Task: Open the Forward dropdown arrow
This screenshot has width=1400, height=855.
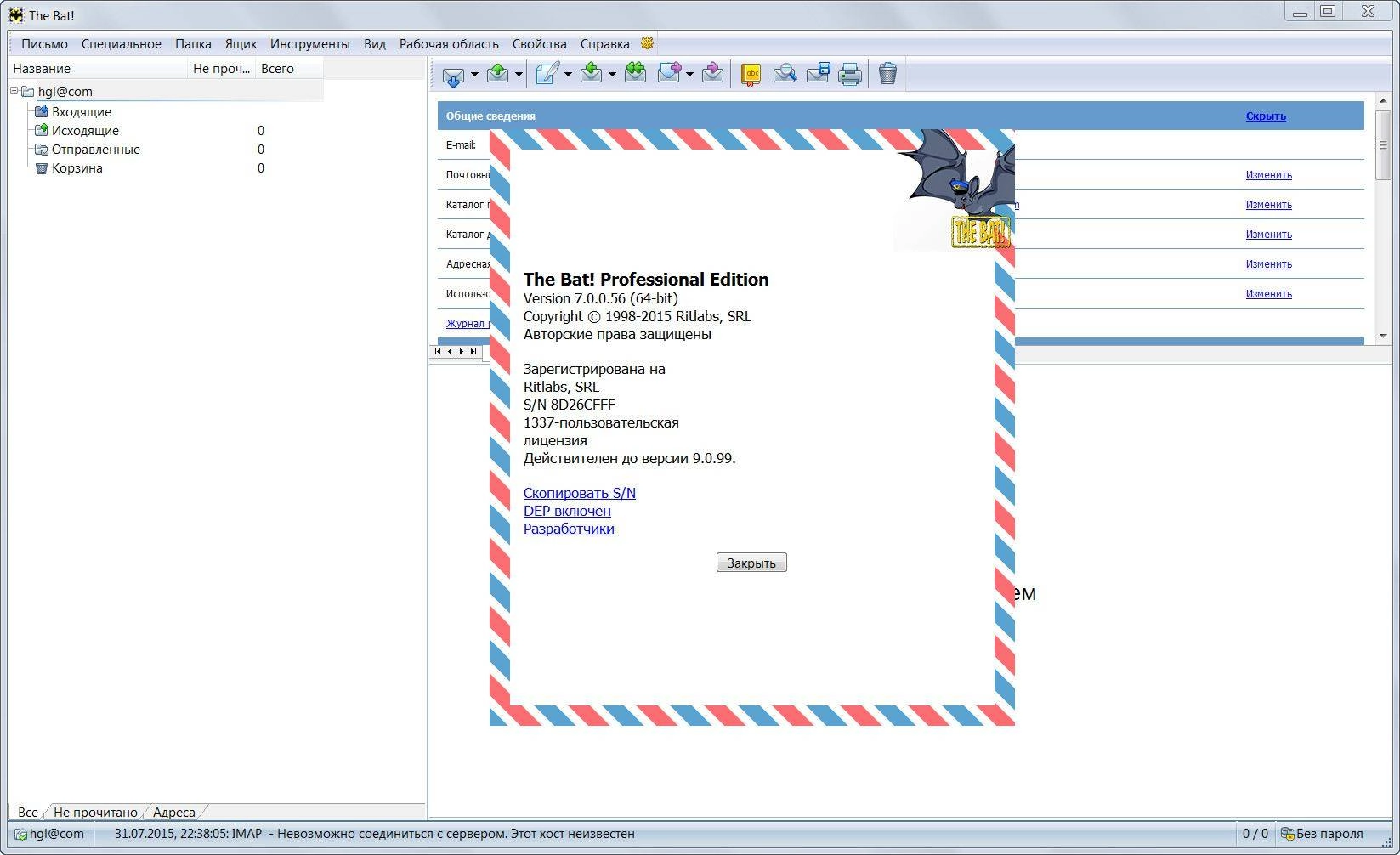Action: click(x=689, y=75)
